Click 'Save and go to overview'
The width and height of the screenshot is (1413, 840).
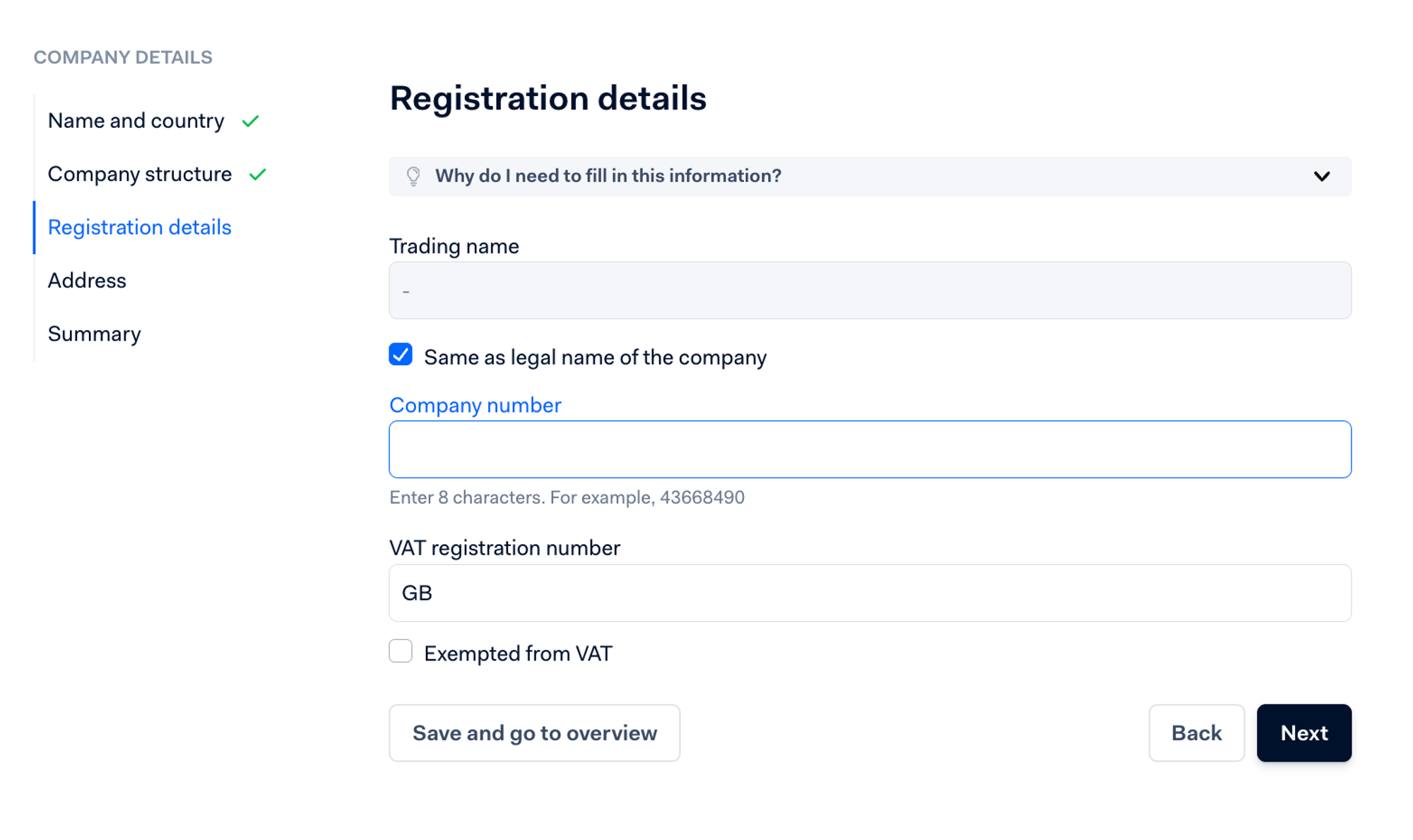coord(534,733)
